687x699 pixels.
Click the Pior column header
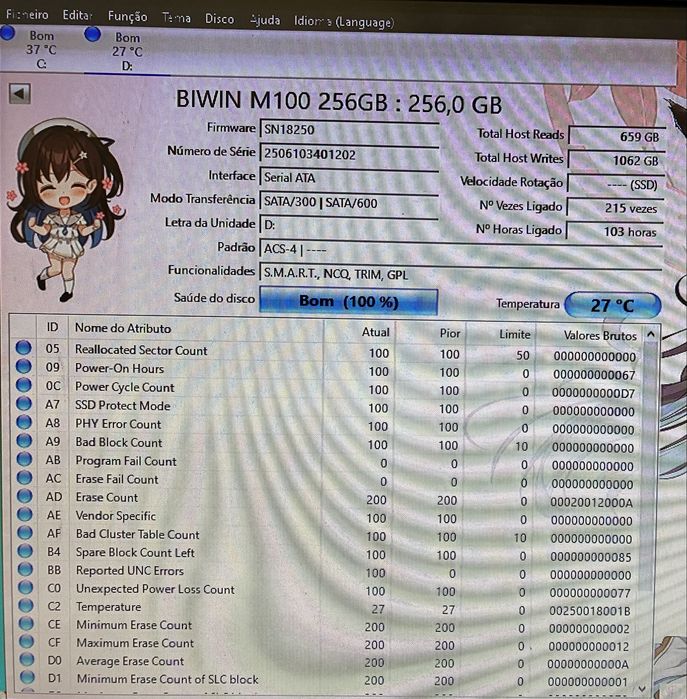(x=431, y=333)
